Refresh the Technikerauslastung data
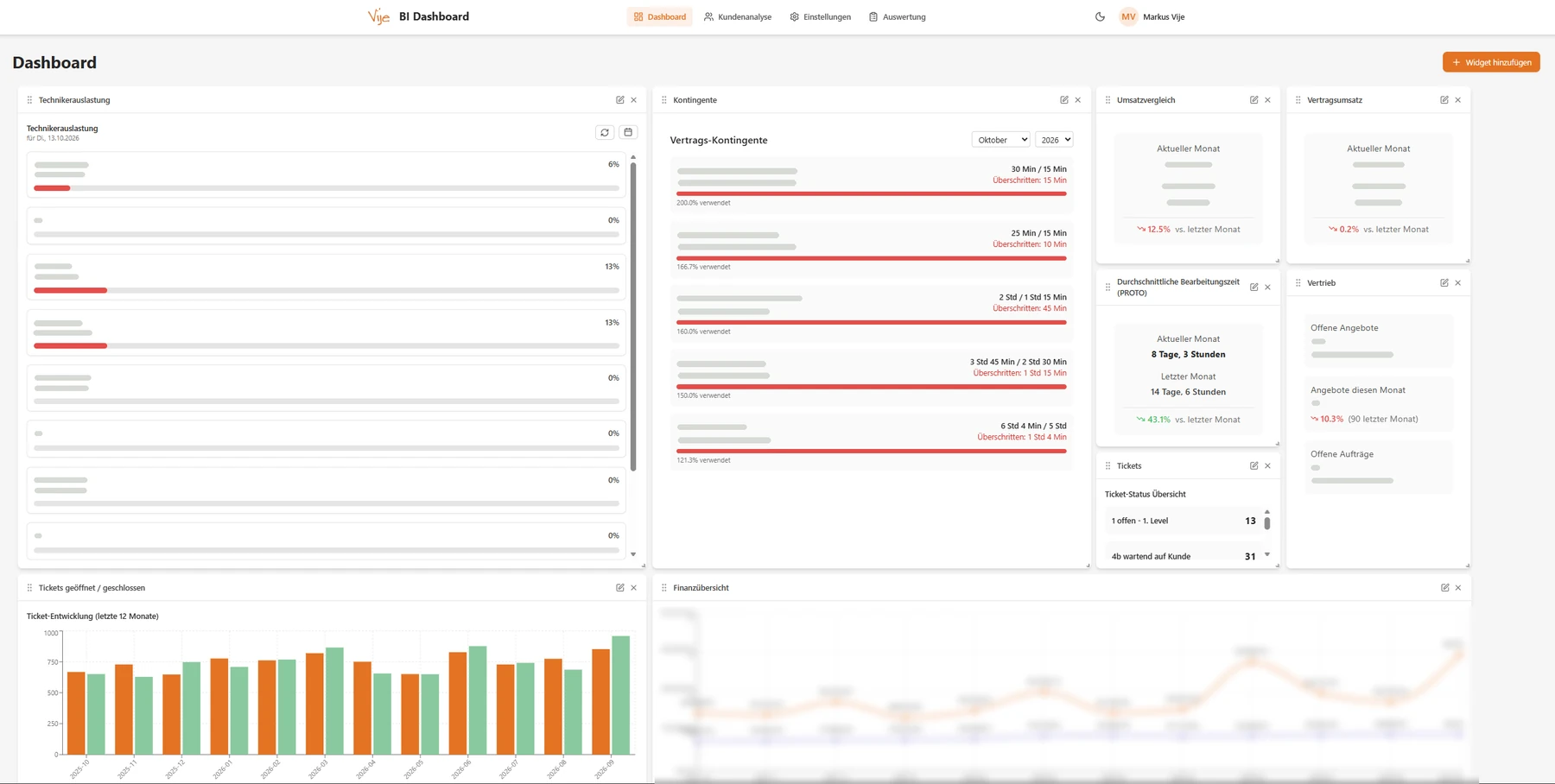1555x784 pixels. pos(605,132)
